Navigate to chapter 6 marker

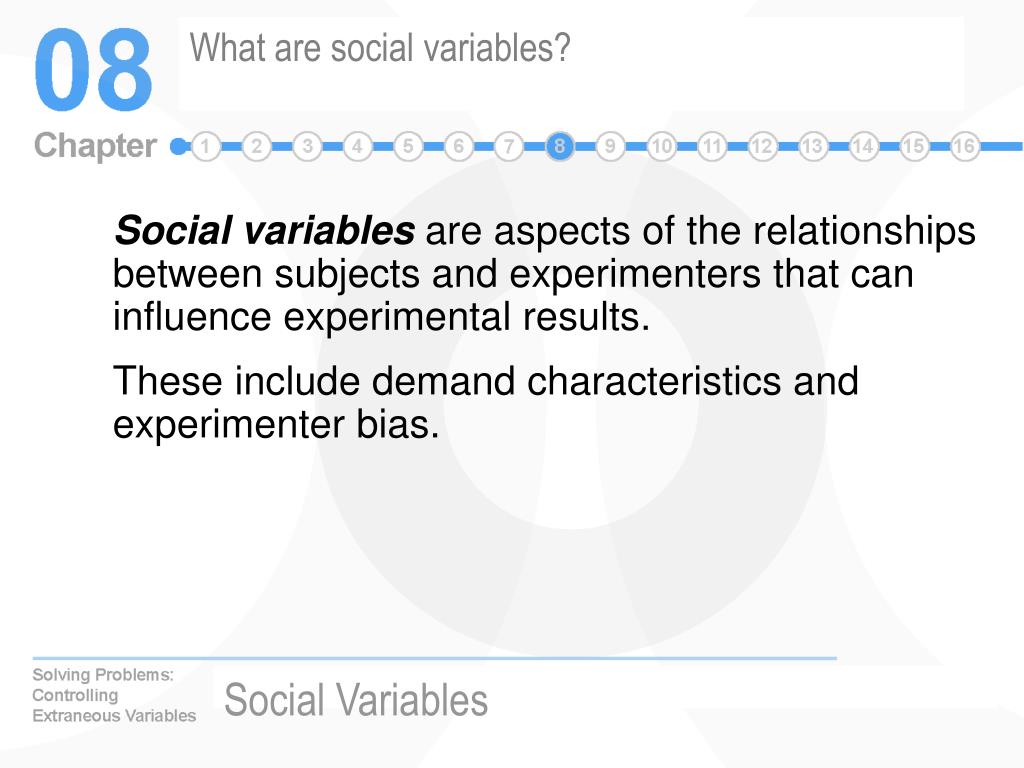click(458, 146)
